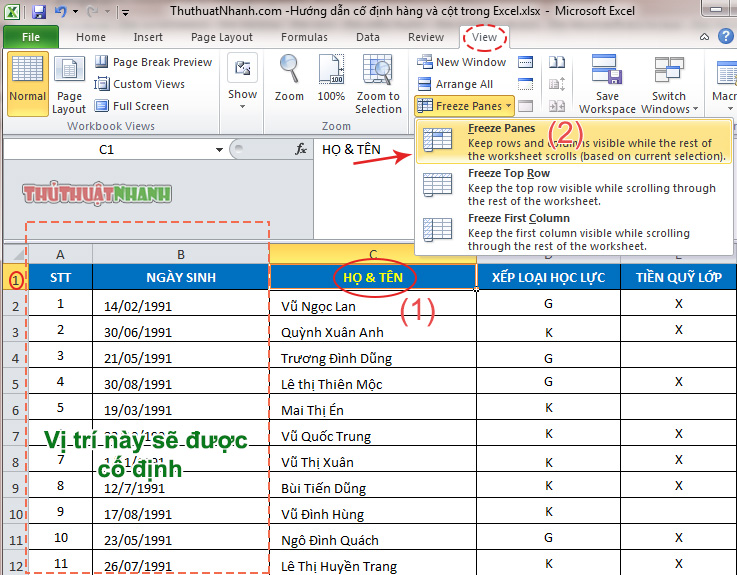The height and width of the screenshot is (575, 737).
Task: Toggle Full Screen view
Action: click(x=132, y=106)
